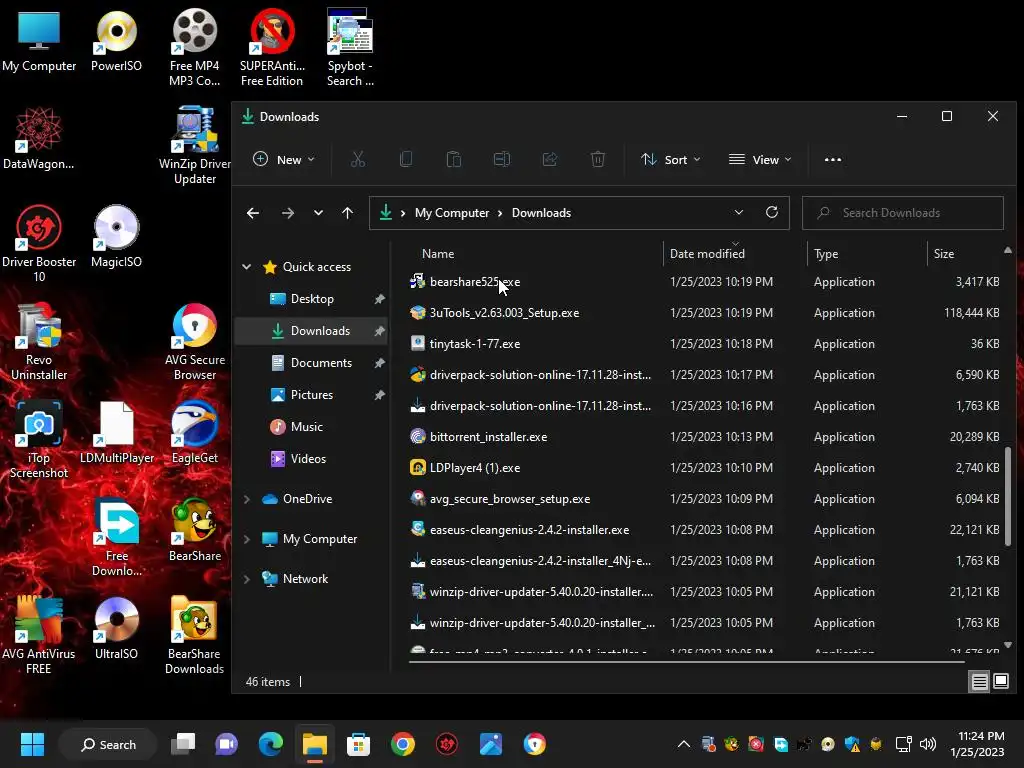Select Videos in navigation pane
Image resolution: width=1024 pixels, height=768 pixels.
tap(311, 458)
